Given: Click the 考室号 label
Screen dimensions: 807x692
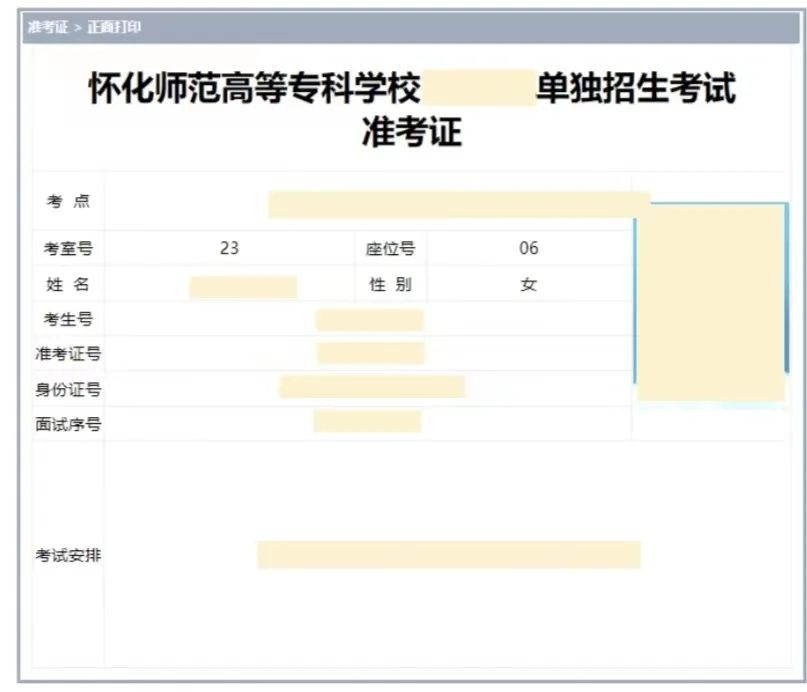Looking at the screenshot, I should point(68,249).
